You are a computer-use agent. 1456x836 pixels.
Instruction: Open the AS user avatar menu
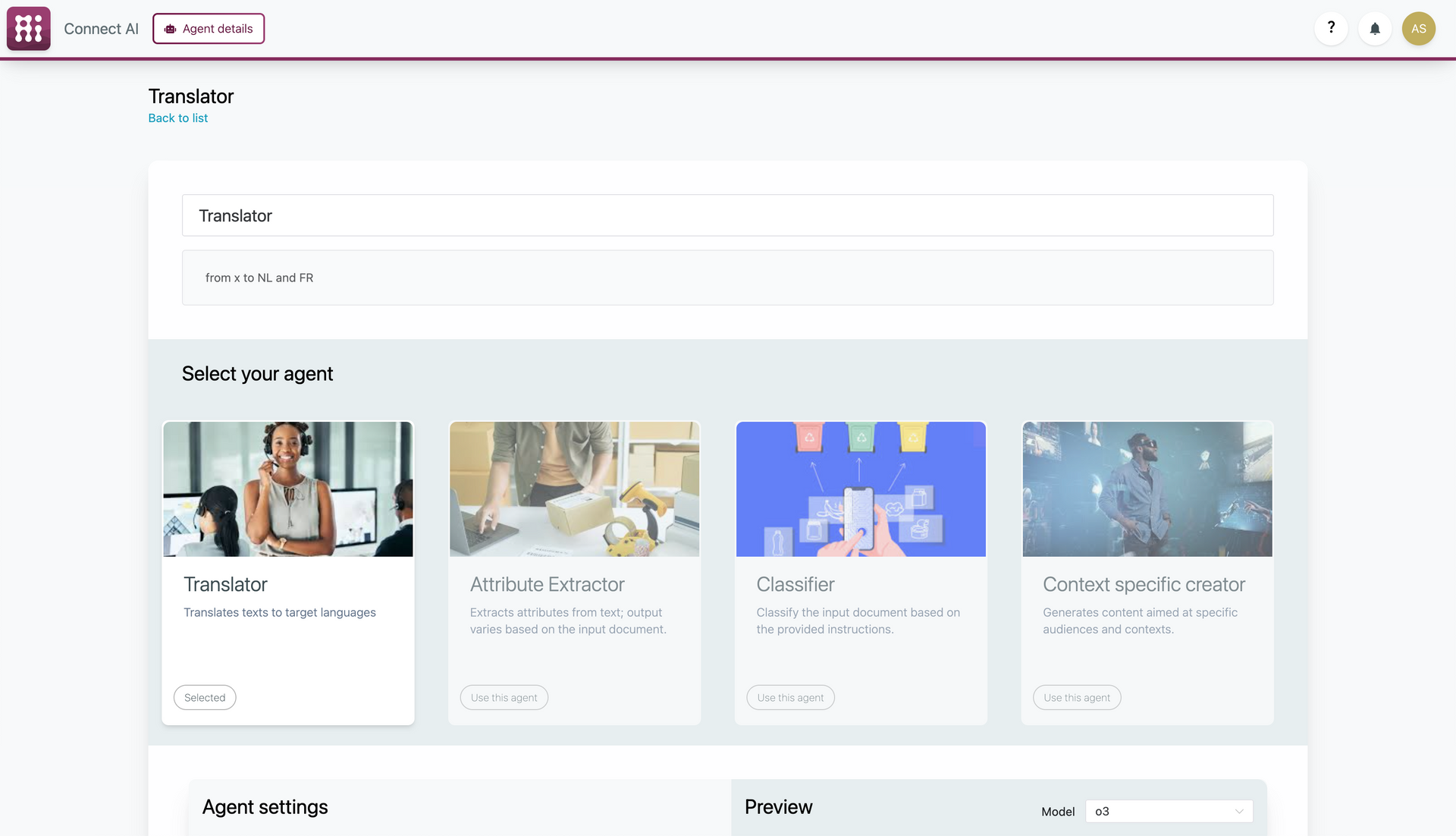(x=1418, y=29)
